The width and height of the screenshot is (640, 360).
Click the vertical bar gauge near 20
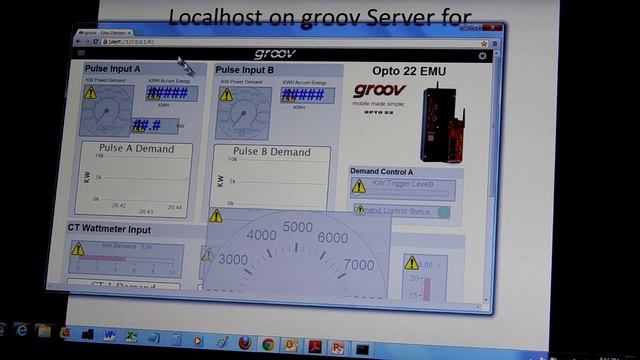coord(427,290)
